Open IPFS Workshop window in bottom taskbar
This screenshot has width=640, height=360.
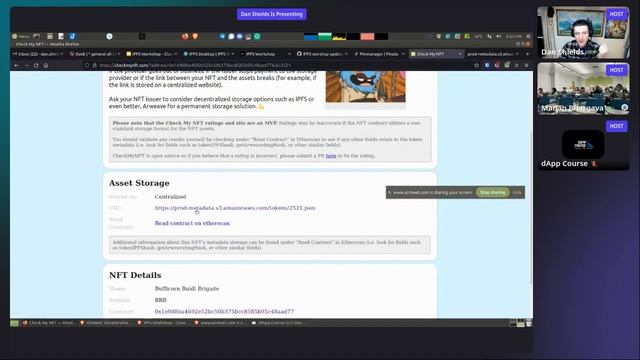coord(162,323)
